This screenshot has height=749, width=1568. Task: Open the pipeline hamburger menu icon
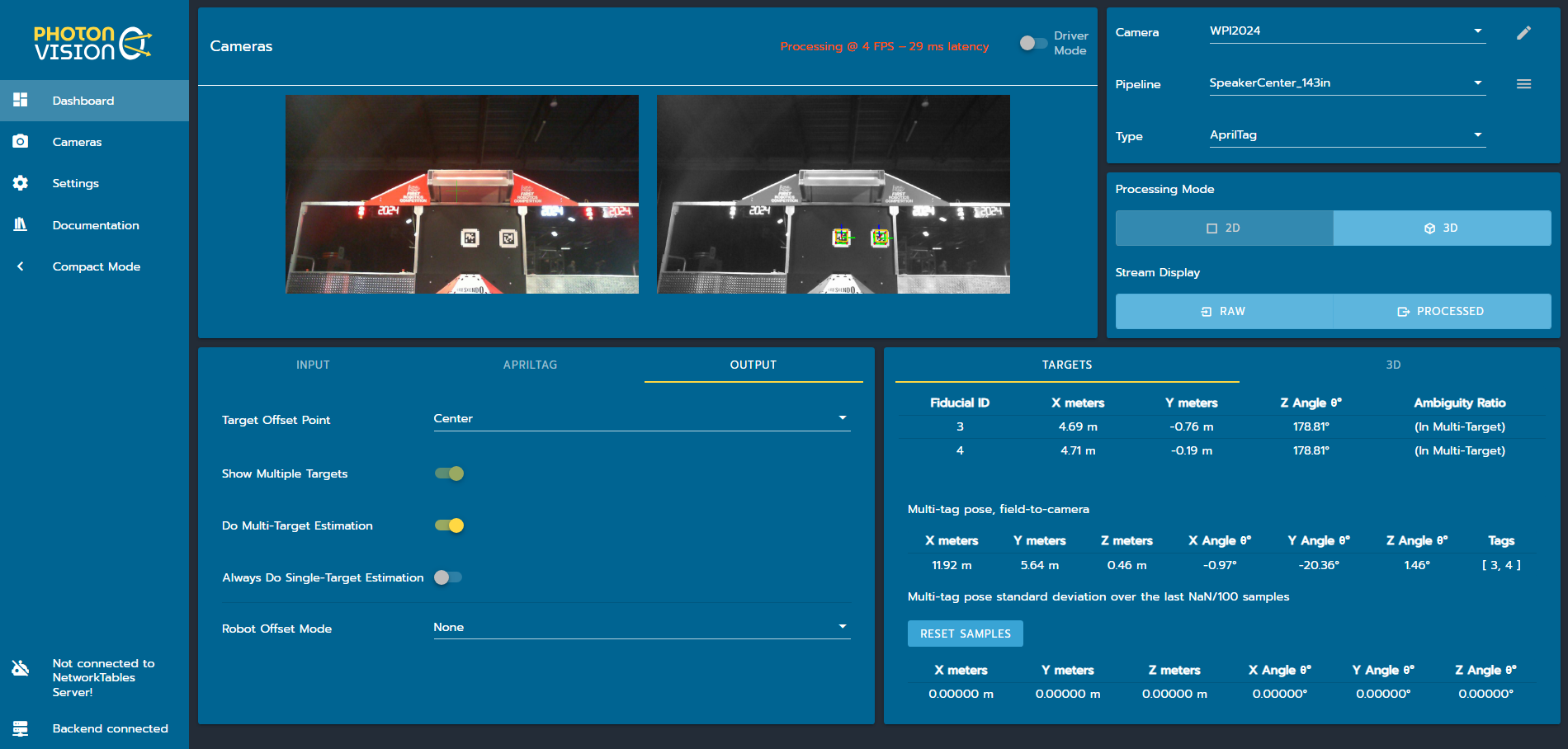pos(1523,84)
